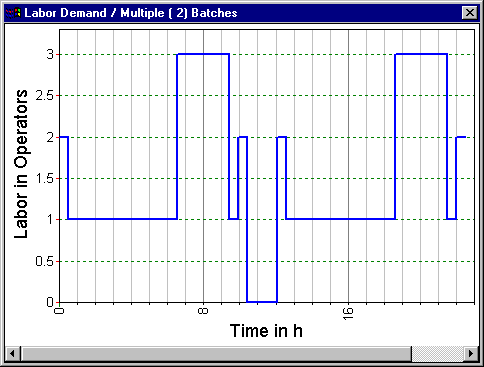Click the scrollbar track right of thumb

click(437, 353)
